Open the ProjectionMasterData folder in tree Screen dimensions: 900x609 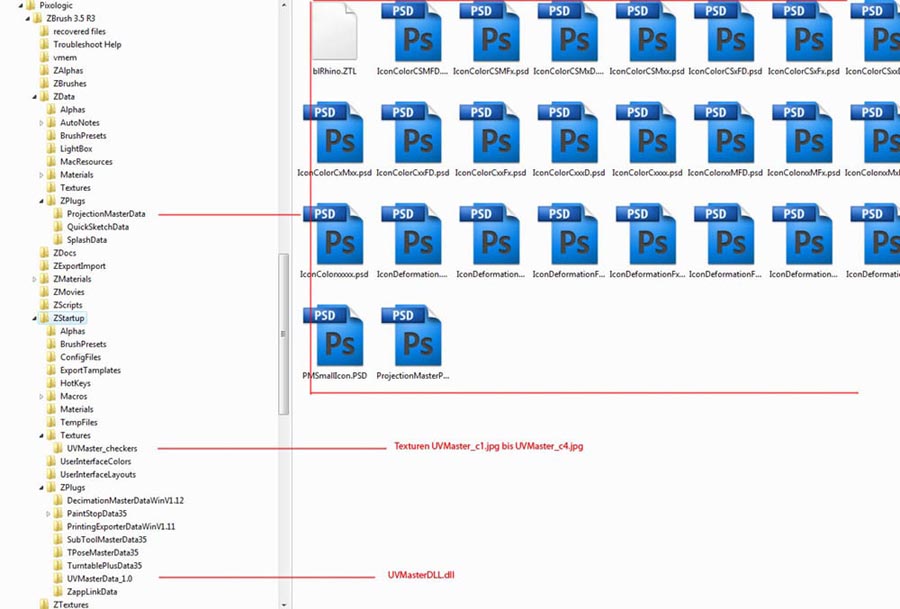point(105,214)
